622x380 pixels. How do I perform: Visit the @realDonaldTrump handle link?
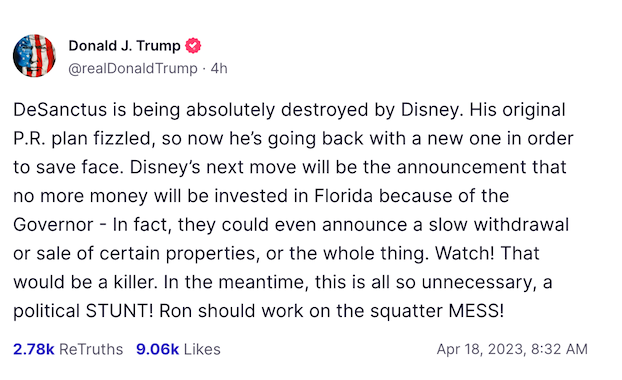(133, 68)
